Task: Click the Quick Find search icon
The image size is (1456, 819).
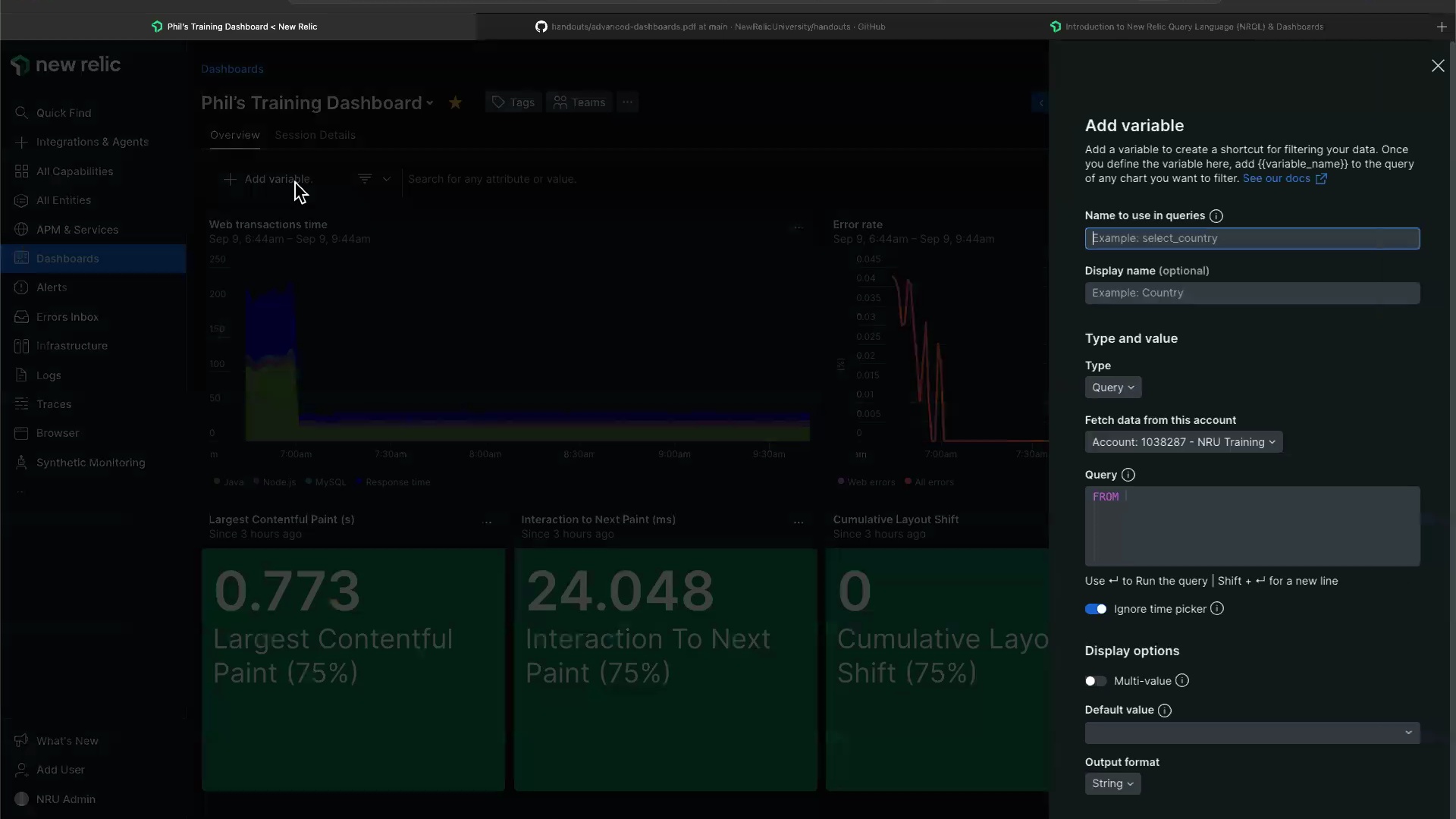Action: click(21, 113)
